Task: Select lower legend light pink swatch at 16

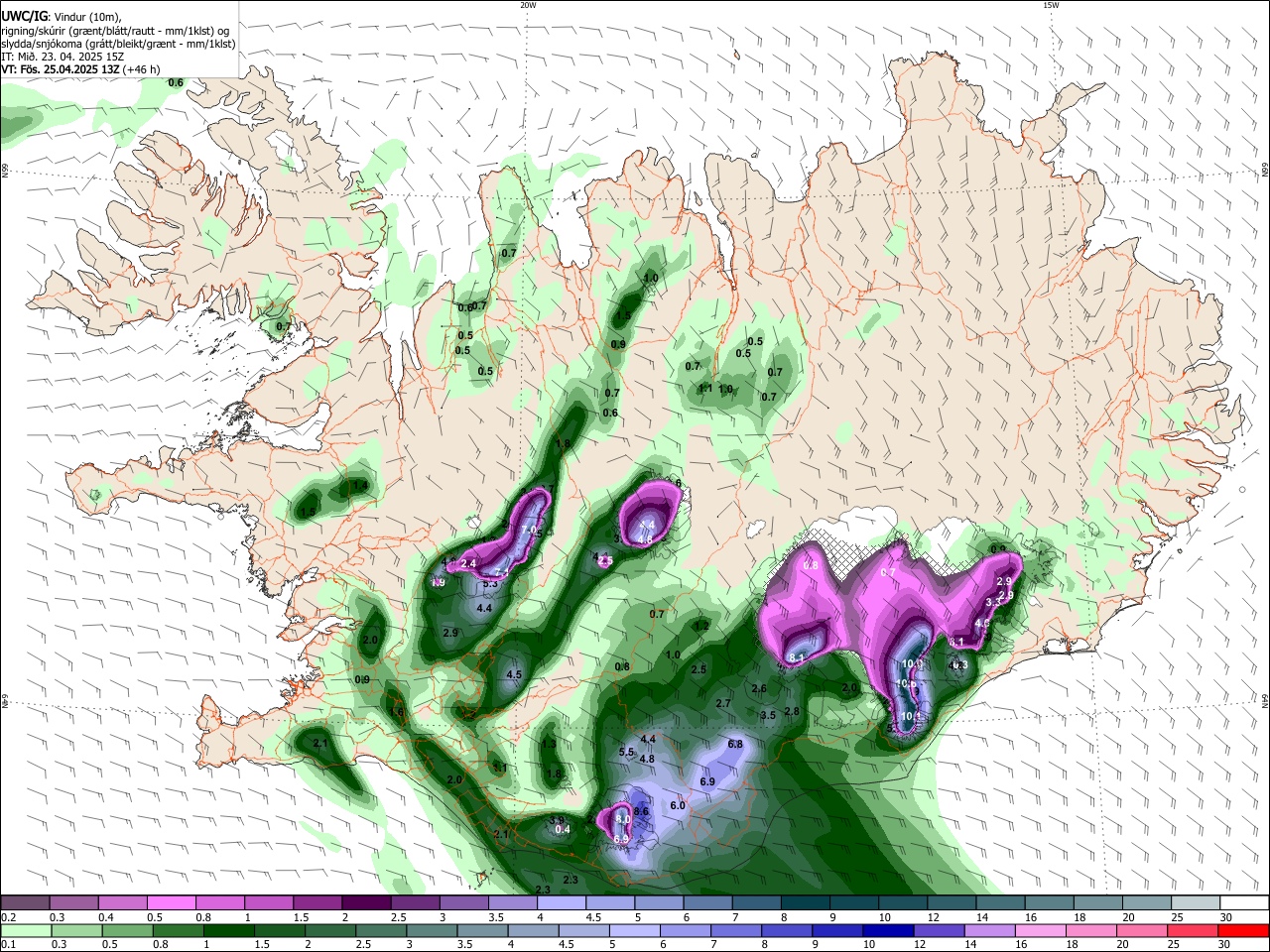Action: click(1041, 930)
